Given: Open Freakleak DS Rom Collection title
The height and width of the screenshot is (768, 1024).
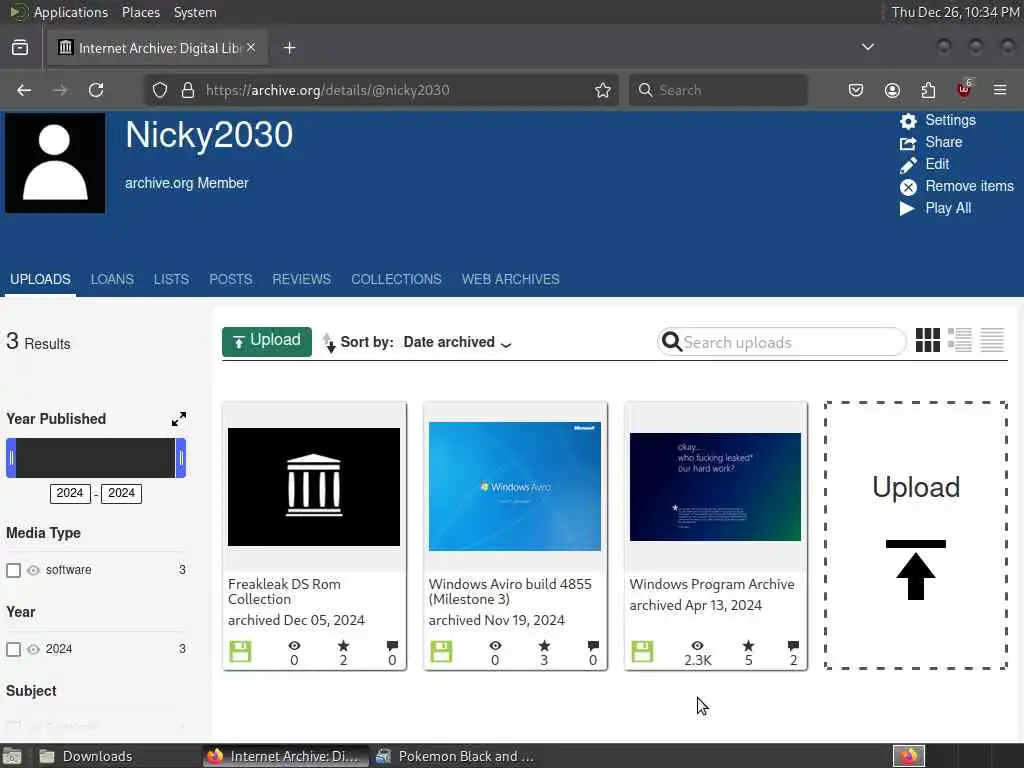Looking at the screenshot, I should tap(284, 592).
